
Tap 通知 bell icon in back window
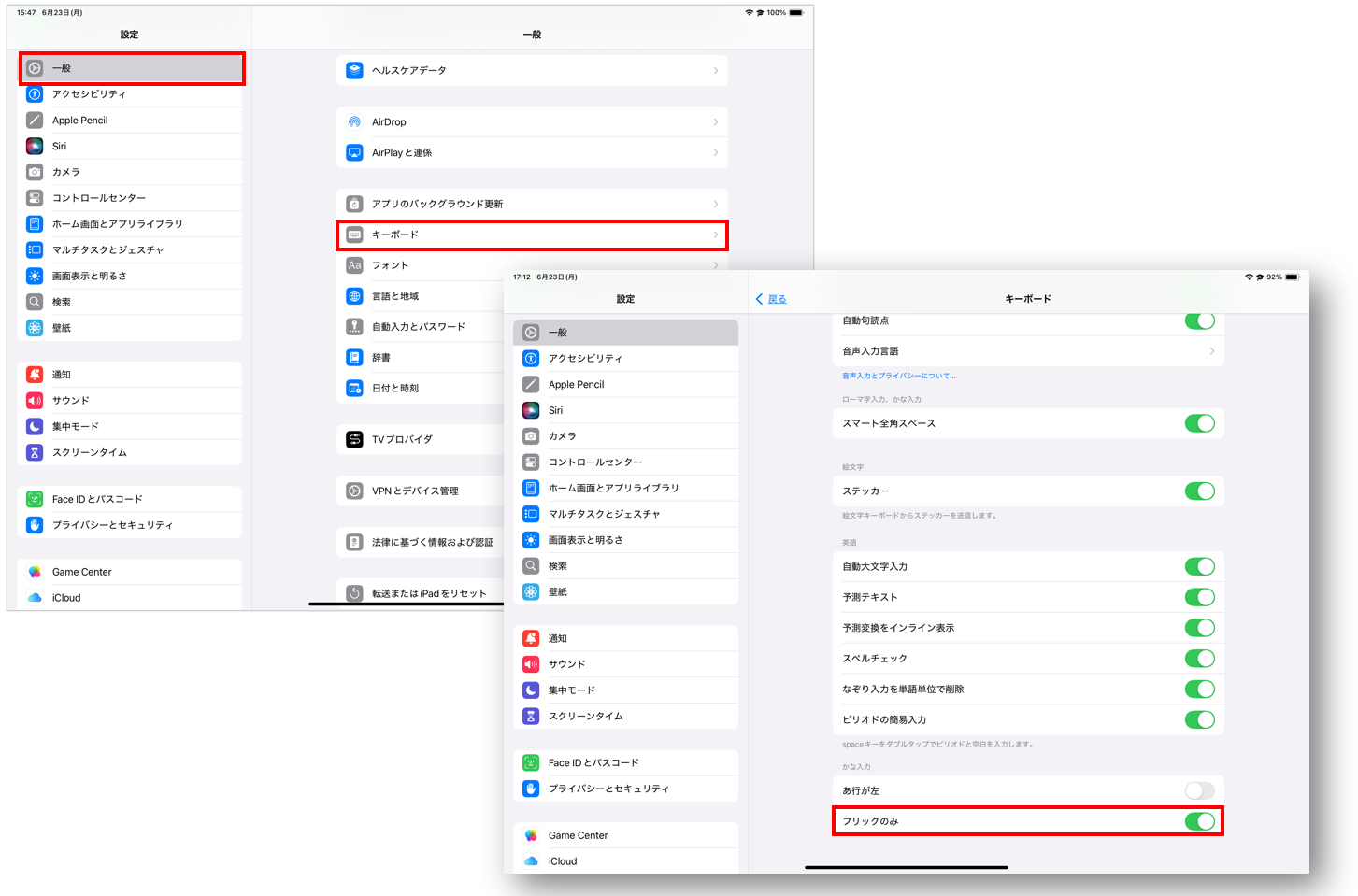point(35,375)
